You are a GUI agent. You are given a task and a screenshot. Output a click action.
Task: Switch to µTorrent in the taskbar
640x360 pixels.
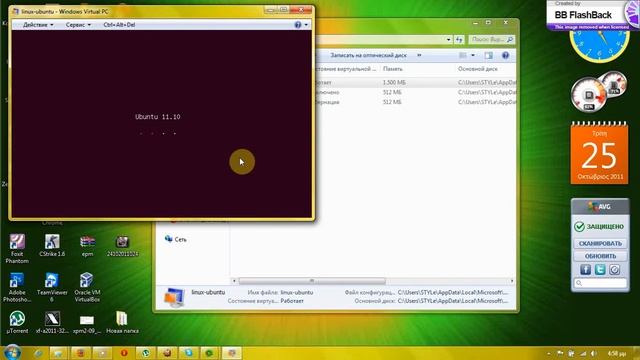145,353
